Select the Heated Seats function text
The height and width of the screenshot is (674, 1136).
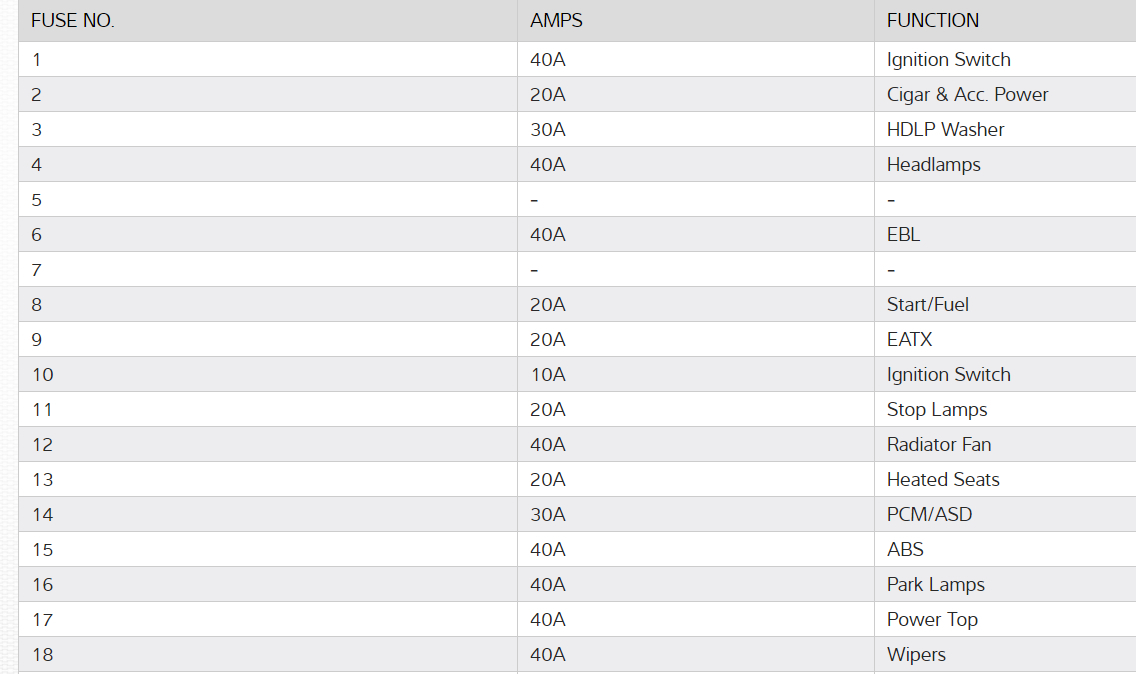[942, 480]
